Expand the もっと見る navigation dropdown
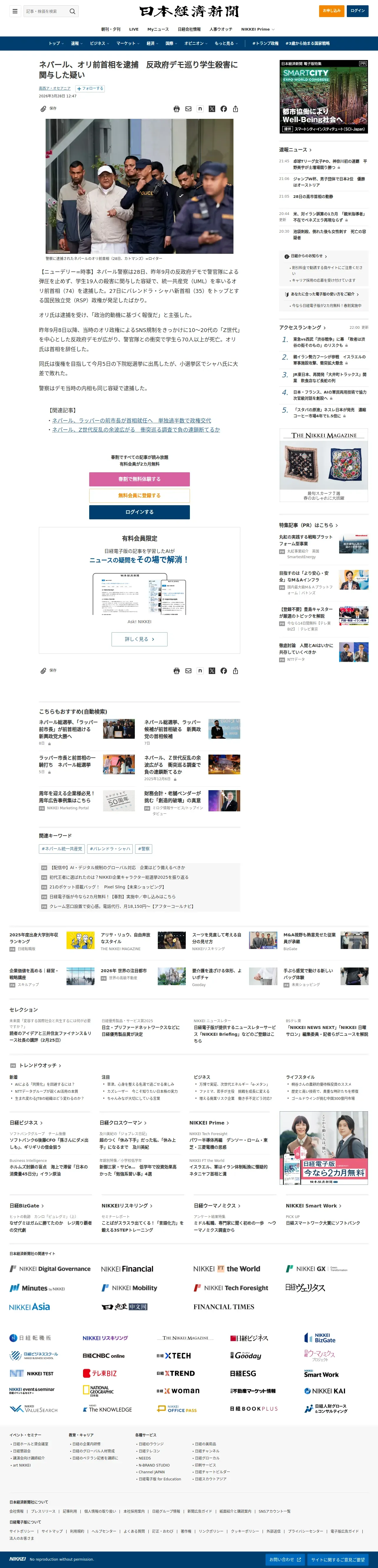The width and height of the screenshot is (378, 1568). pos(226,44)
